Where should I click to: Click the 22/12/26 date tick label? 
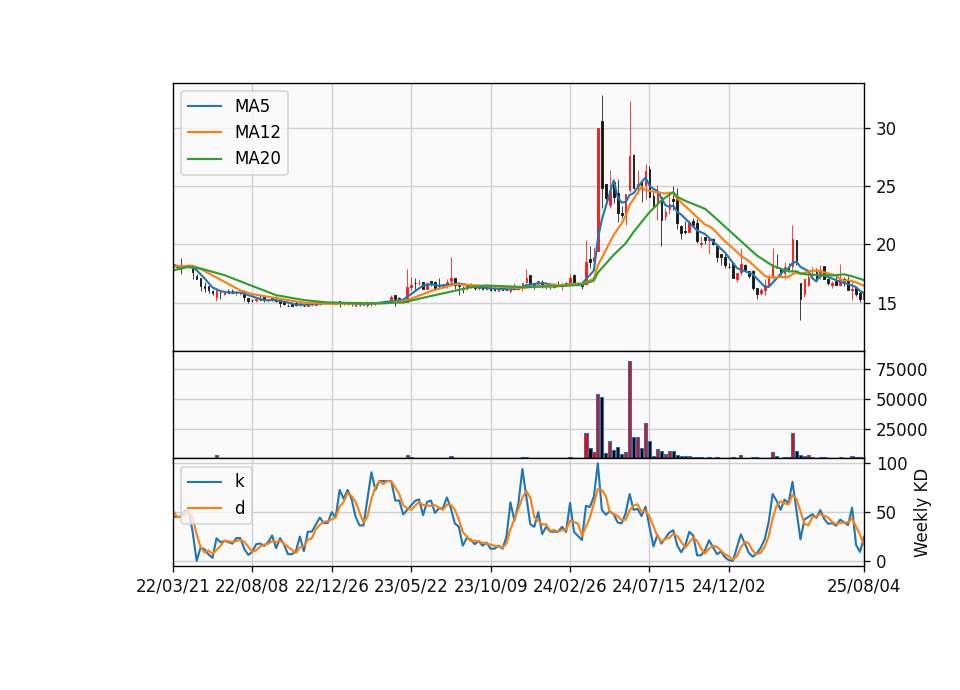332,587
